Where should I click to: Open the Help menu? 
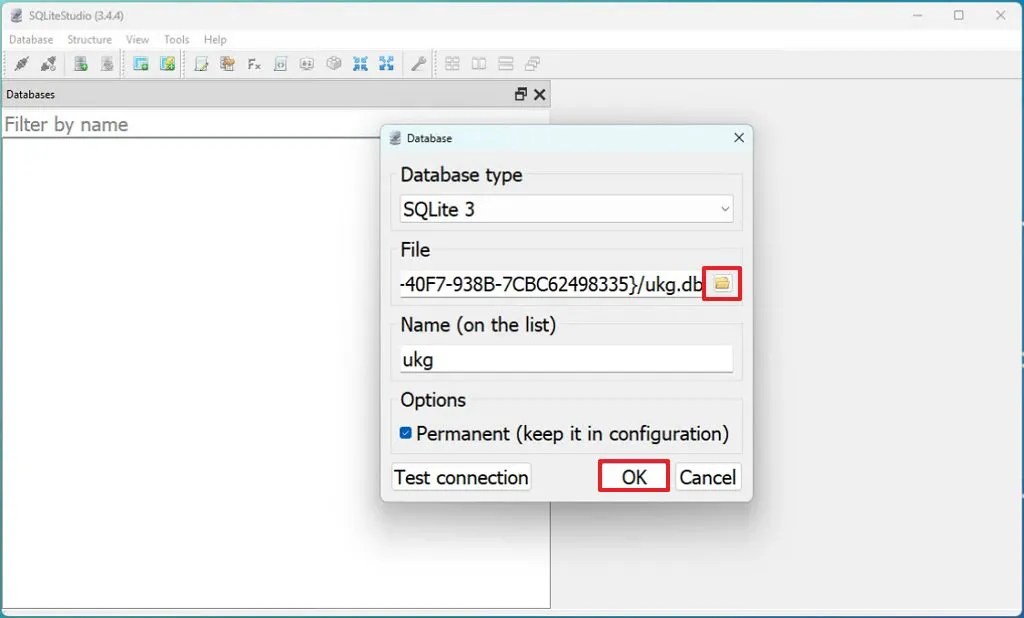pos(215,39)
